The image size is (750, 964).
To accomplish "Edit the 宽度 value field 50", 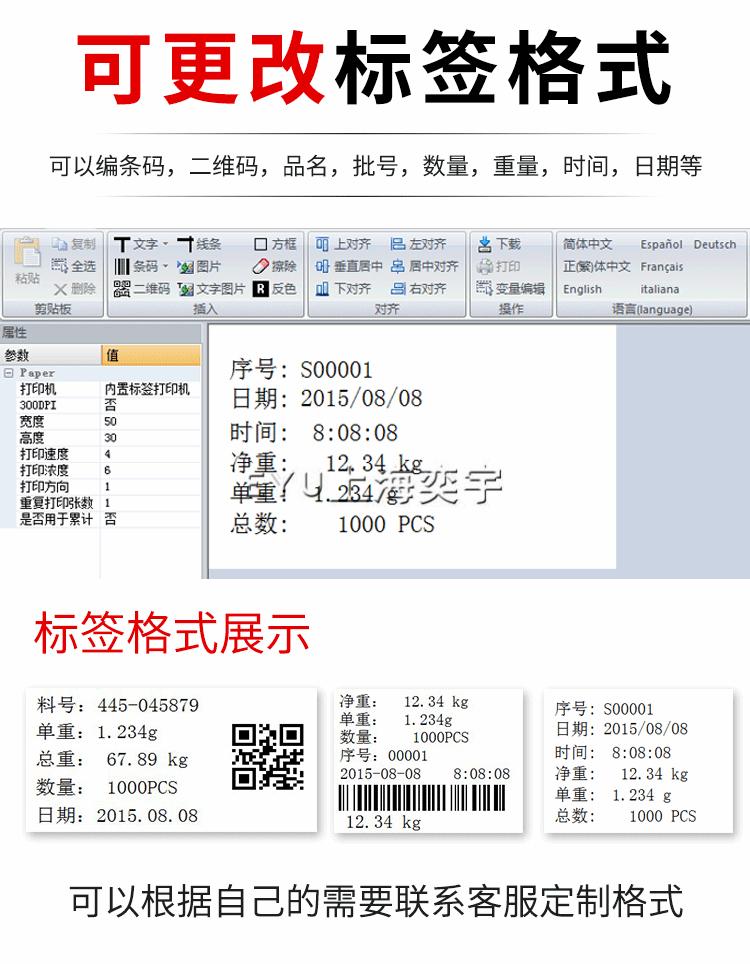I will [111, 422].
